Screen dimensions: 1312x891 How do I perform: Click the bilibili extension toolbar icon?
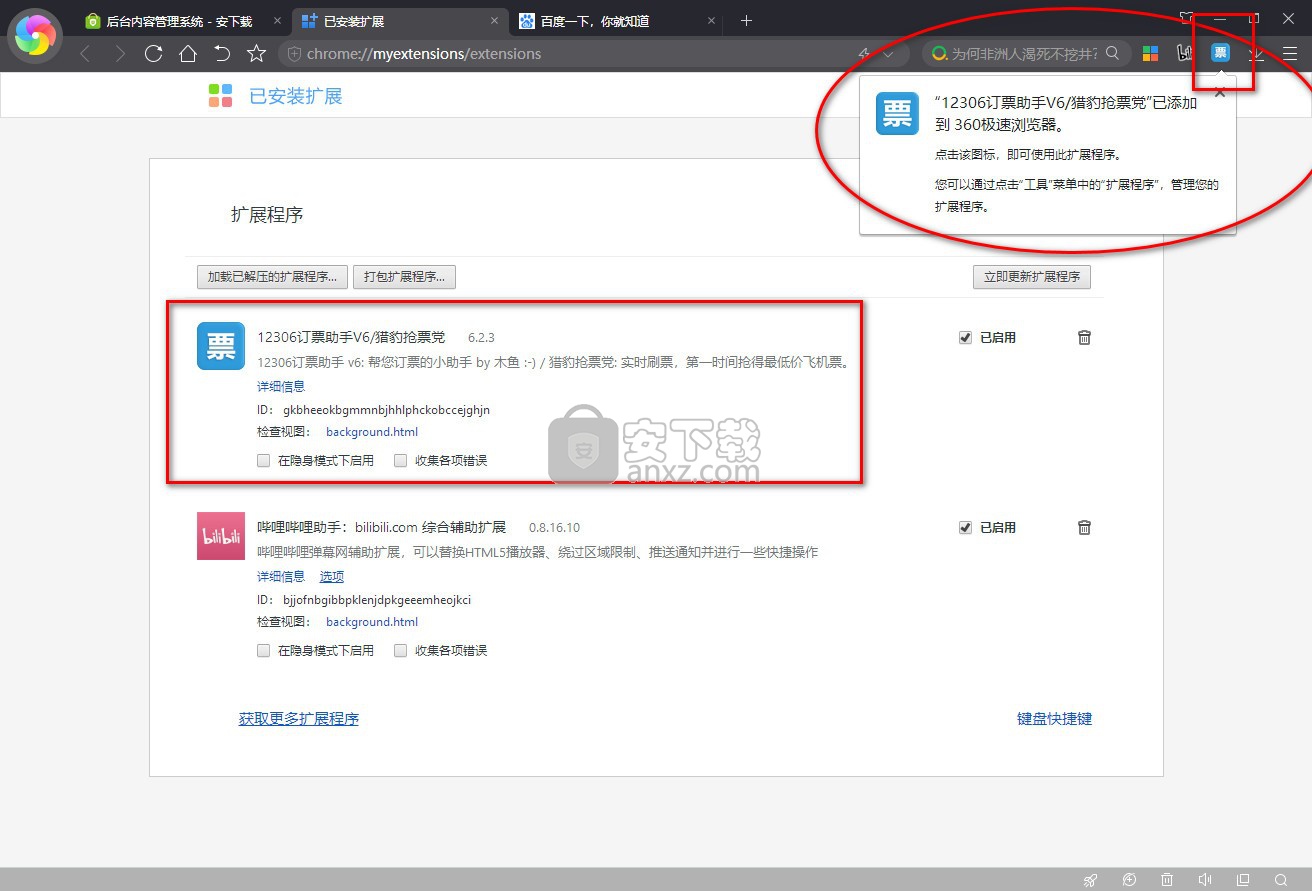point(1186,53)
